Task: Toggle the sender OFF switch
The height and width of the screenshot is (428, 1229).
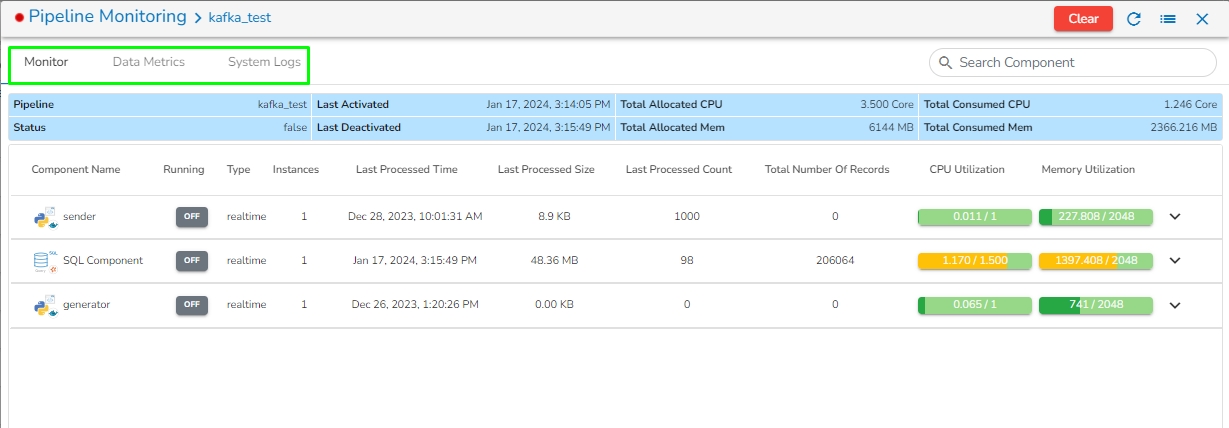Action: pos(192,217)
